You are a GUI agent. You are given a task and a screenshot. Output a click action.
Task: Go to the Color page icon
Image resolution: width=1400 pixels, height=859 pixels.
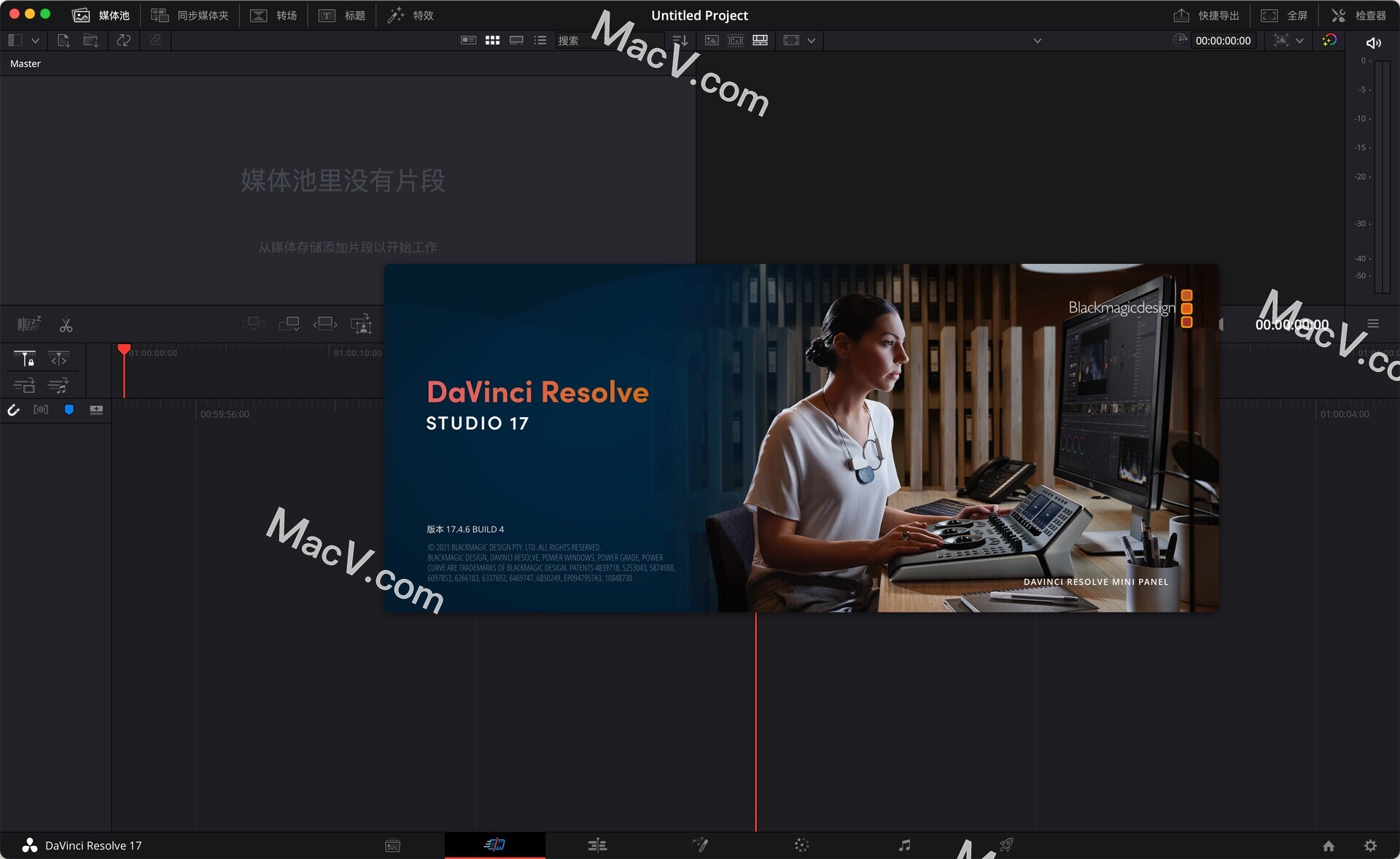(x=801, y=845)
